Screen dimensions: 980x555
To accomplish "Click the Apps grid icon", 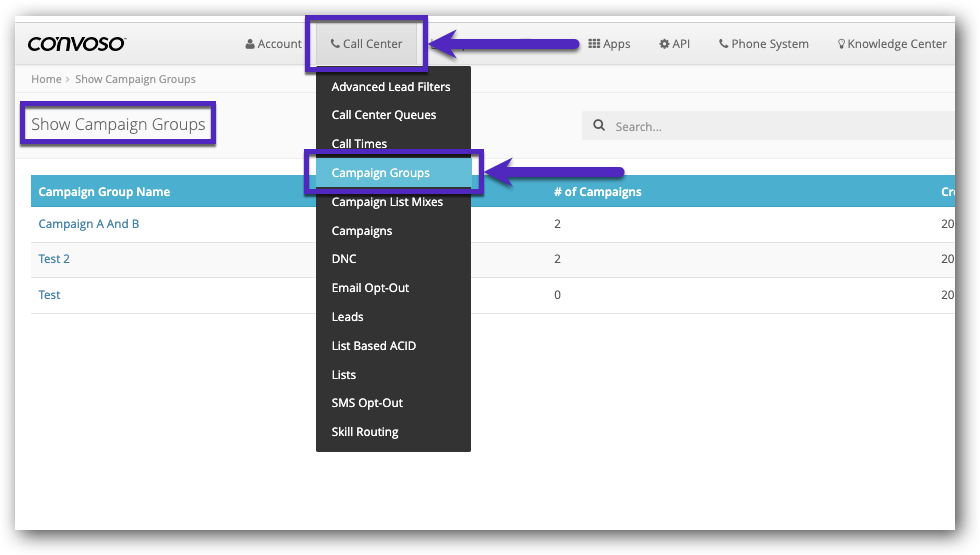I will point(594,44).
